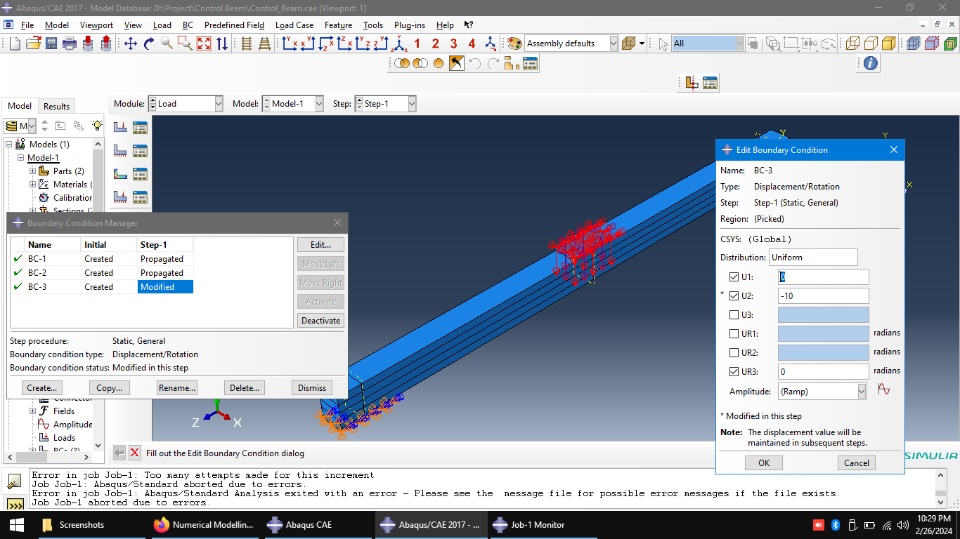Switch to wireframe render style
The height and width of the screenshot is (539, 960).
(852, 43)
